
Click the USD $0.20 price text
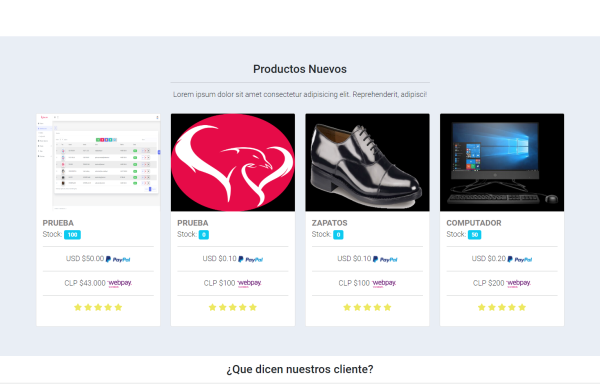(489, 259)
